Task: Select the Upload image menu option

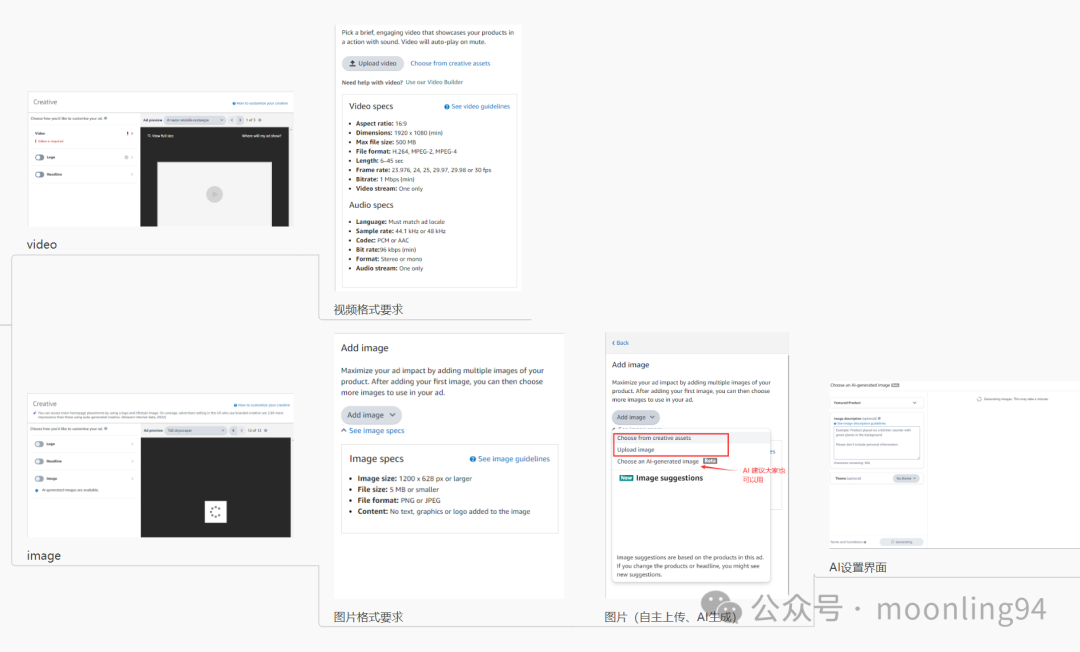Action: [635, 450]
